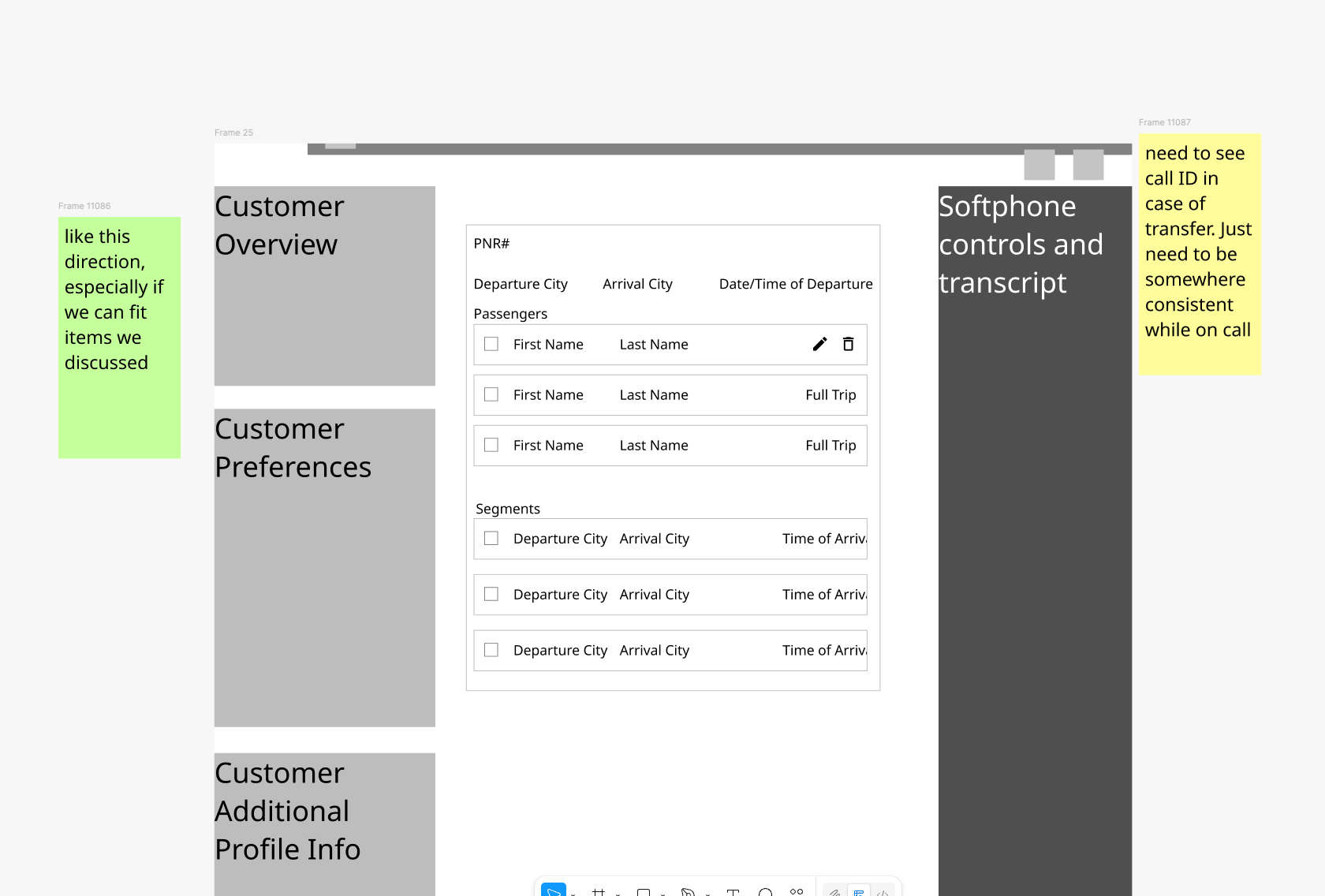The image size is (1325, 896).
Task: Select the Frame tool
Action: [x=599, y=892]
